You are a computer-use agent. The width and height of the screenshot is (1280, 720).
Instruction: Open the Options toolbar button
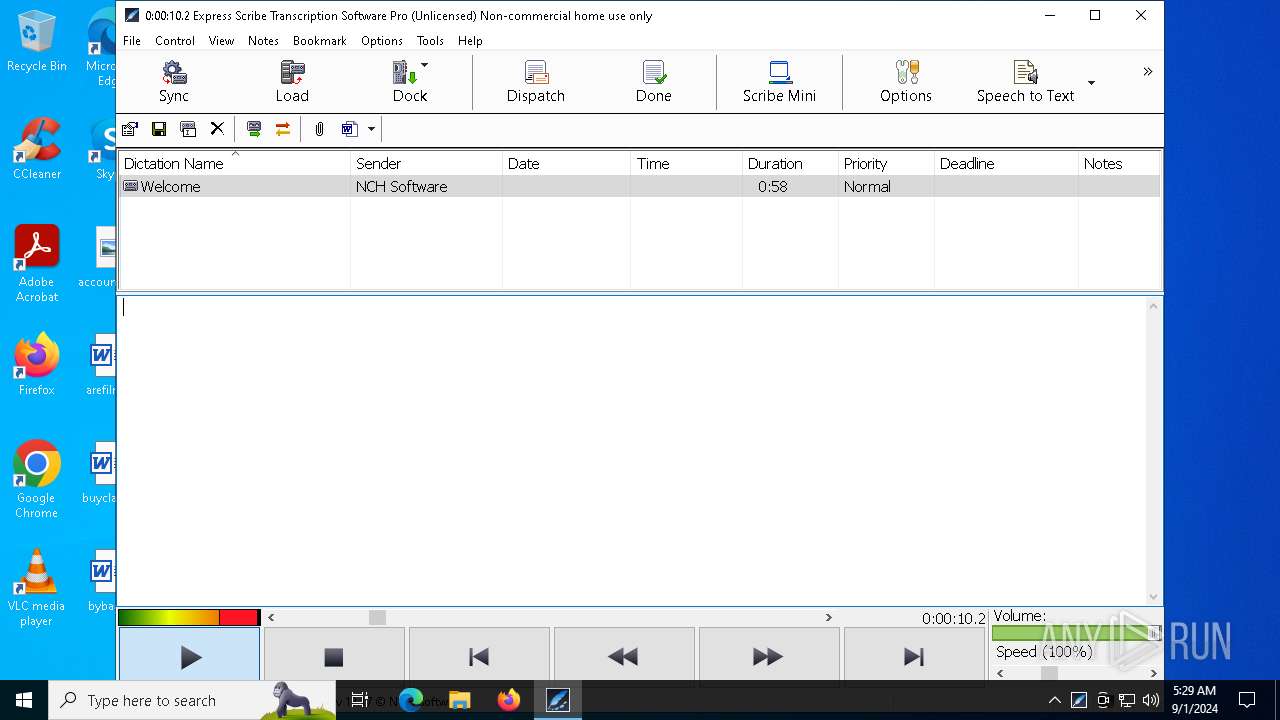click(906, 82)
